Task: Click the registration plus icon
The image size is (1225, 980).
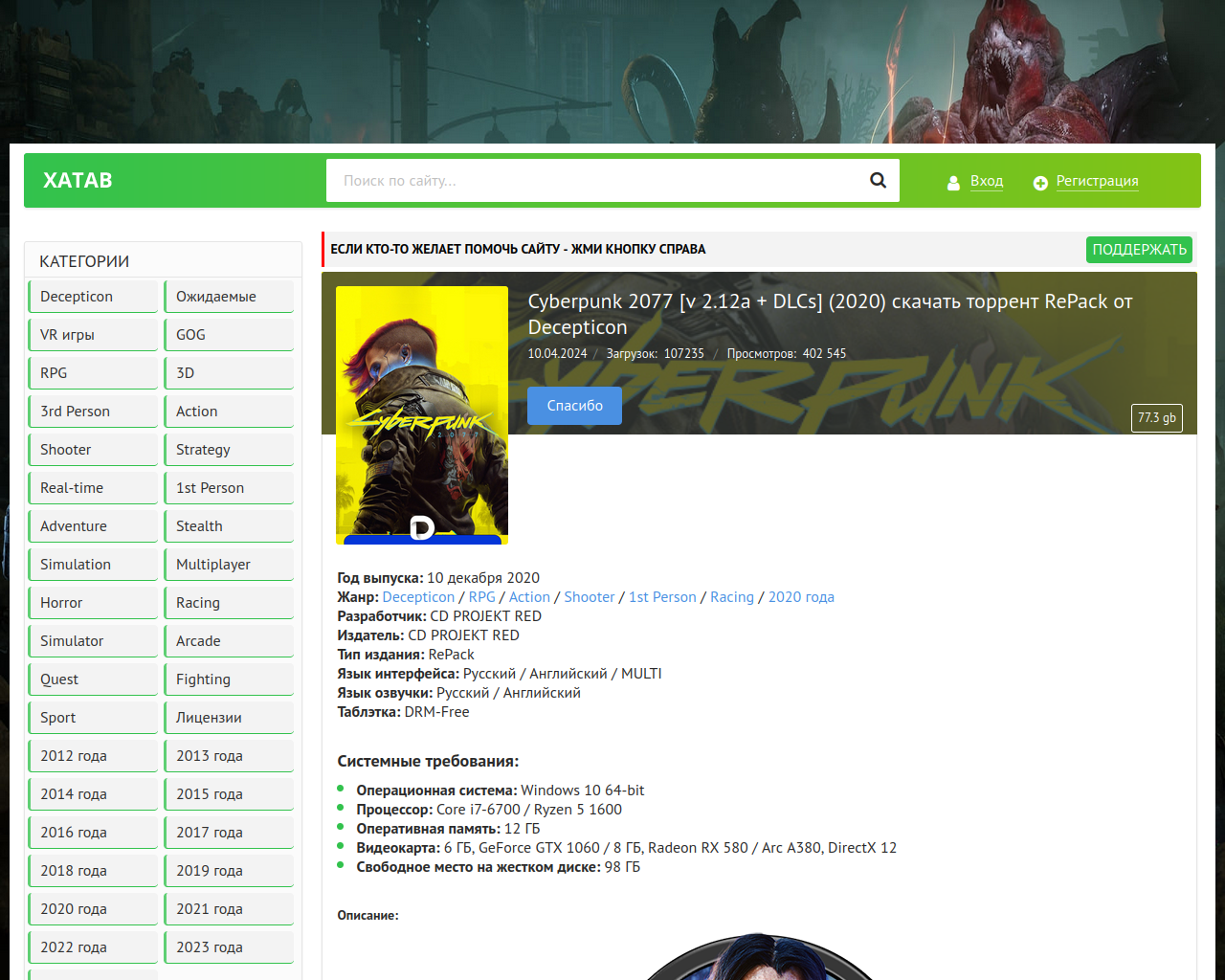Action: tap(1040, 183)
